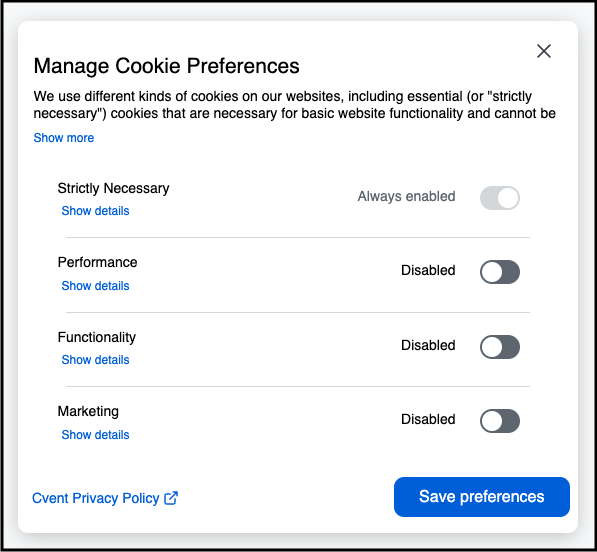
Task: Show details for Functionality cookies
Action: coord(95,360)
